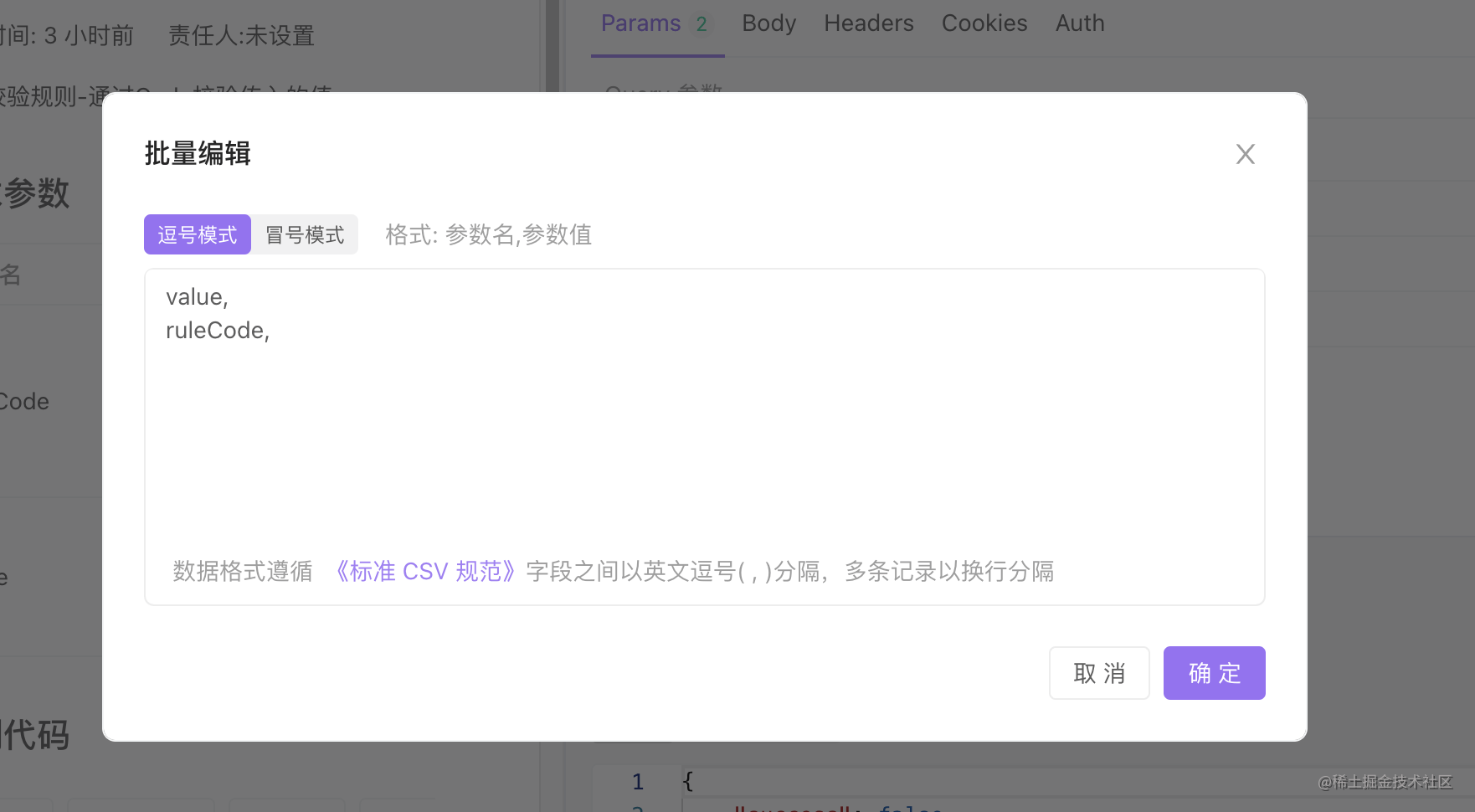Image resolution: width=1475 pixels, height=812 pixels.
Task: Click line number 1 in code editor
Action: pos(638,782)
